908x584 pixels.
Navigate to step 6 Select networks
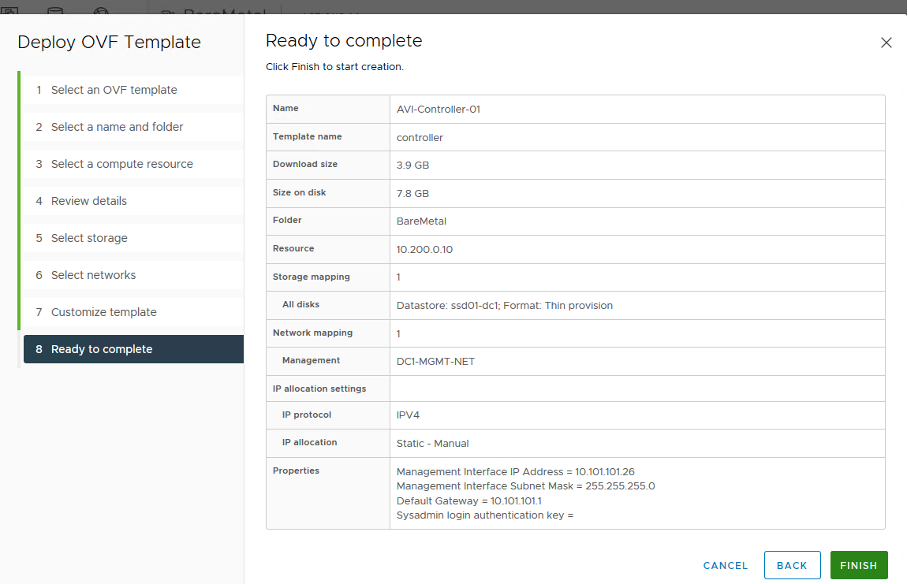[x=93, y=275]
